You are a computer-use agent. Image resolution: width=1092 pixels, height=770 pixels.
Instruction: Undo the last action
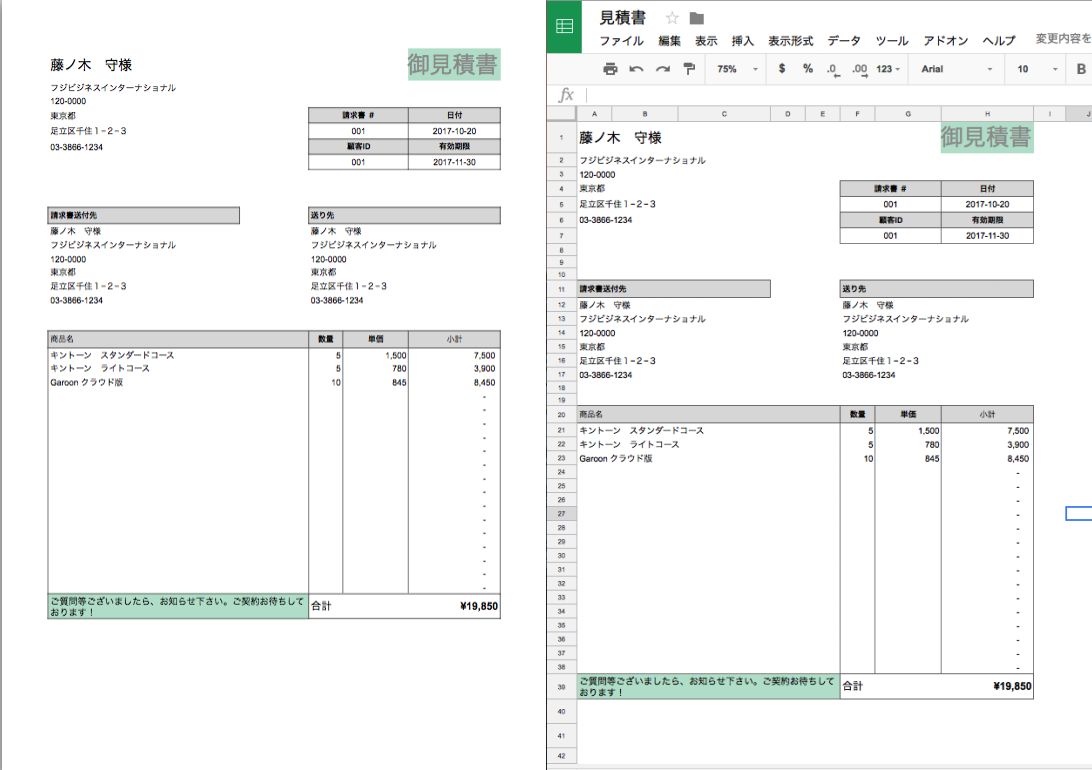click(x=636, y=69)
